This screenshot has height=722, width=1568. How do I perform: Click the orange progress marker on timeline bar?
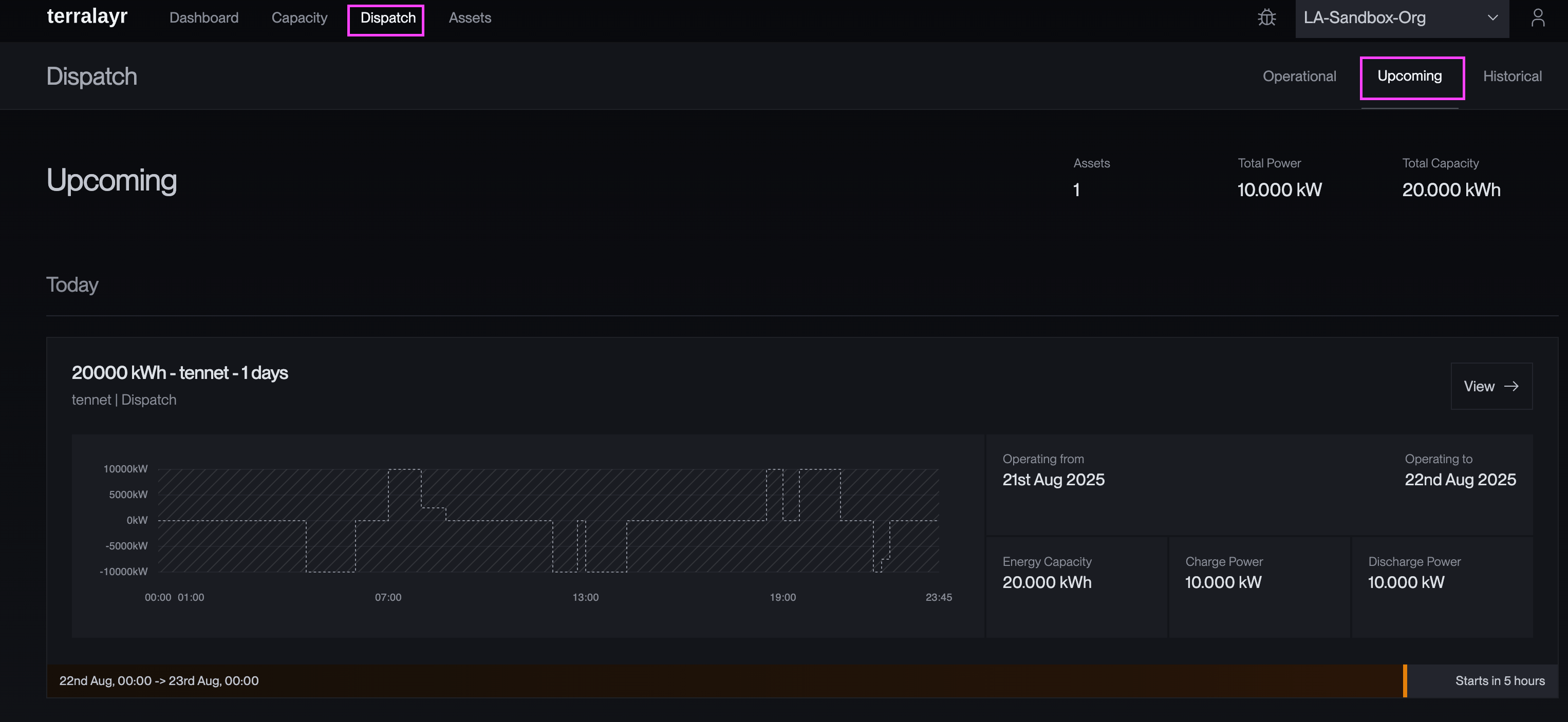(x=1405, y=680)
